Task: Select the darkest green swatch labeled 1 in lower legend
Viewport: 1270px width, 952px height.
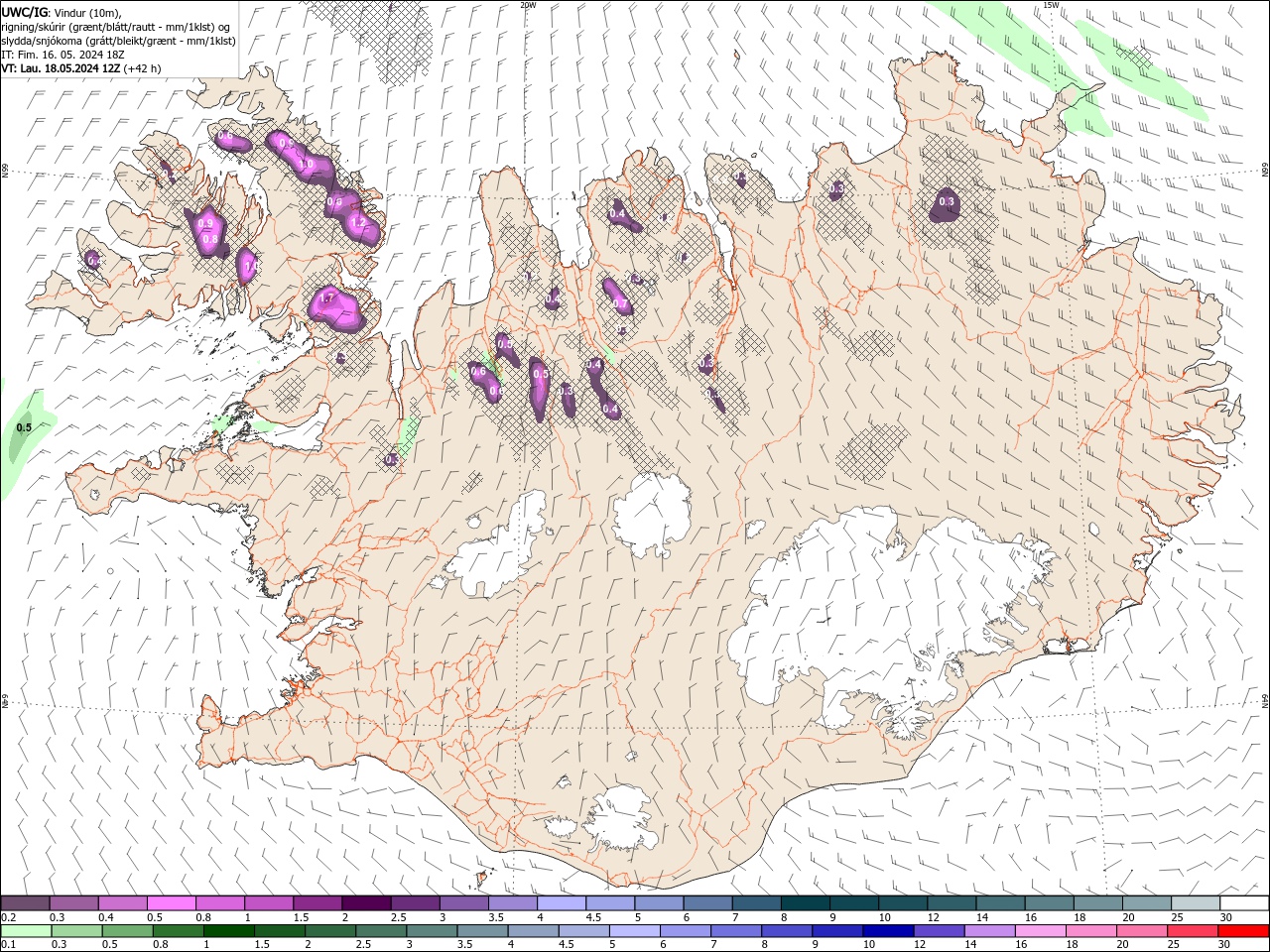Action: pyautogui.click(x=228, y=931)
